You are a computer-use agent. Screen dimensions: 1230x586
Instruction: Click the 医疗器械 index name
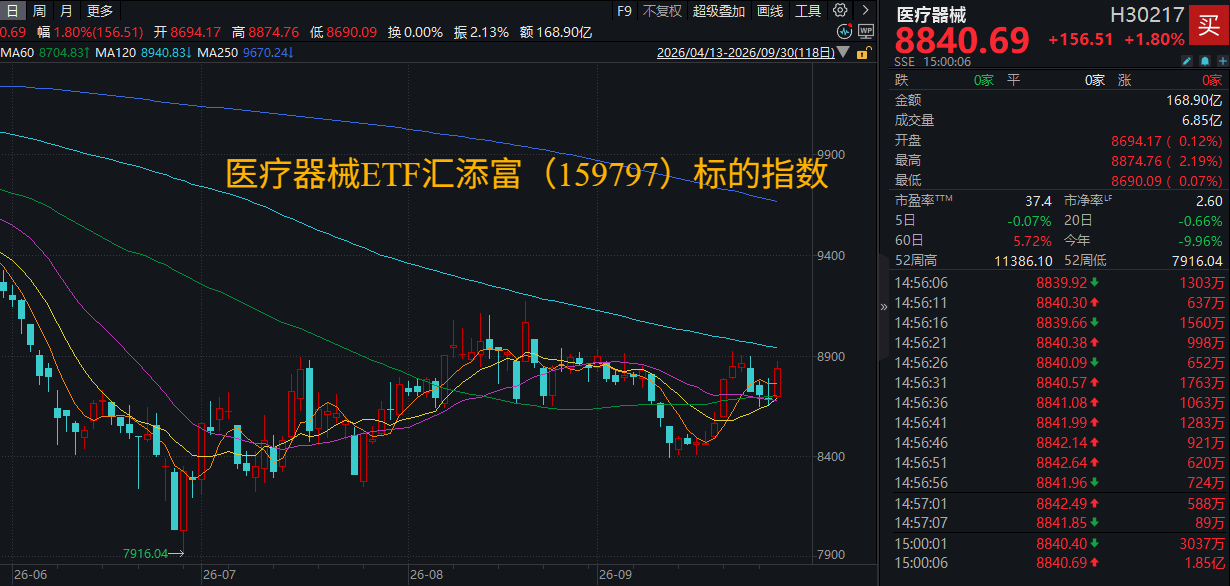coord(929,14)
